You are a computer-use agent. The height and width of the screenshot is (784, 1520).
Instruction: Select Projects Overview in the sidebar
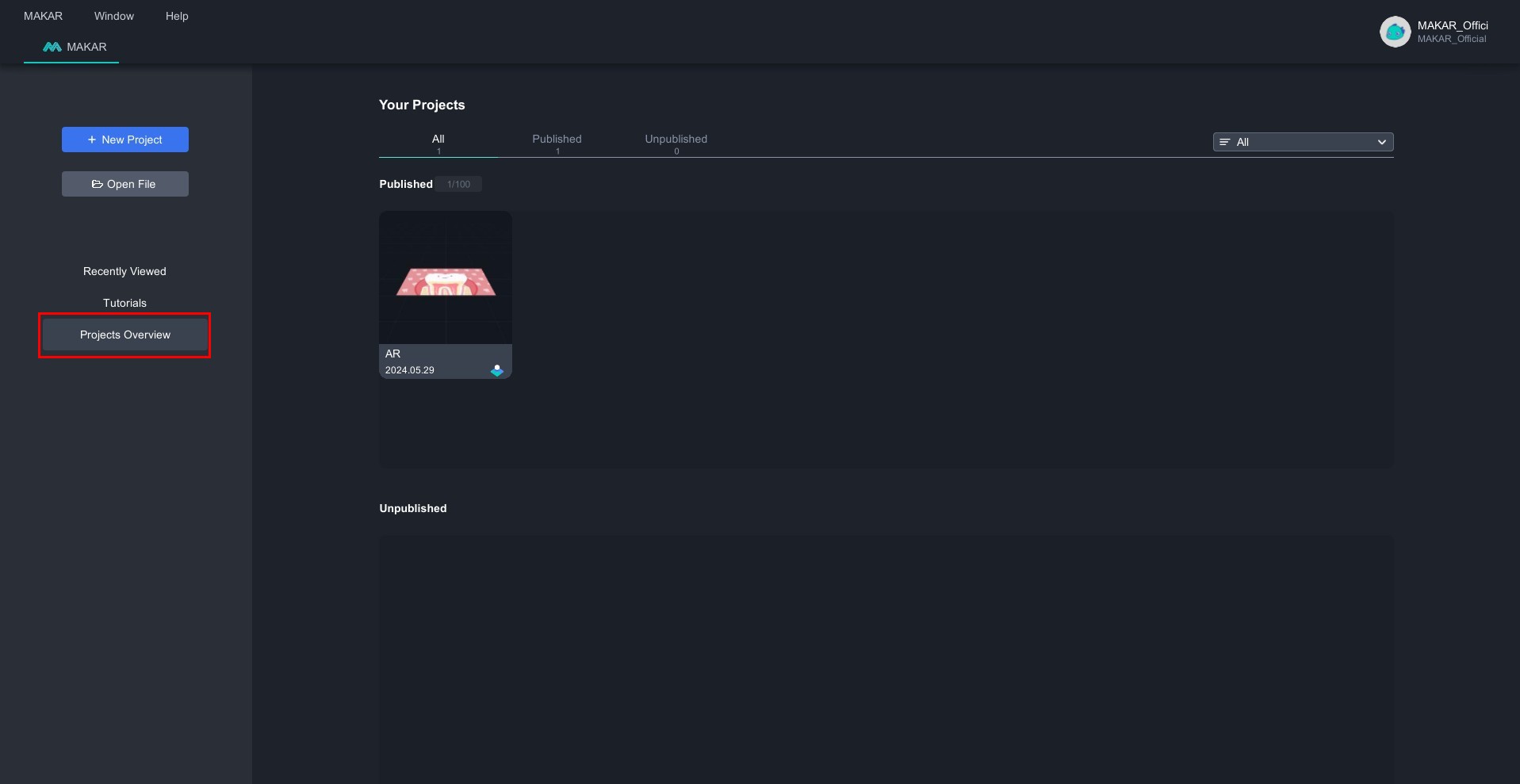click(x=124, y=335)
